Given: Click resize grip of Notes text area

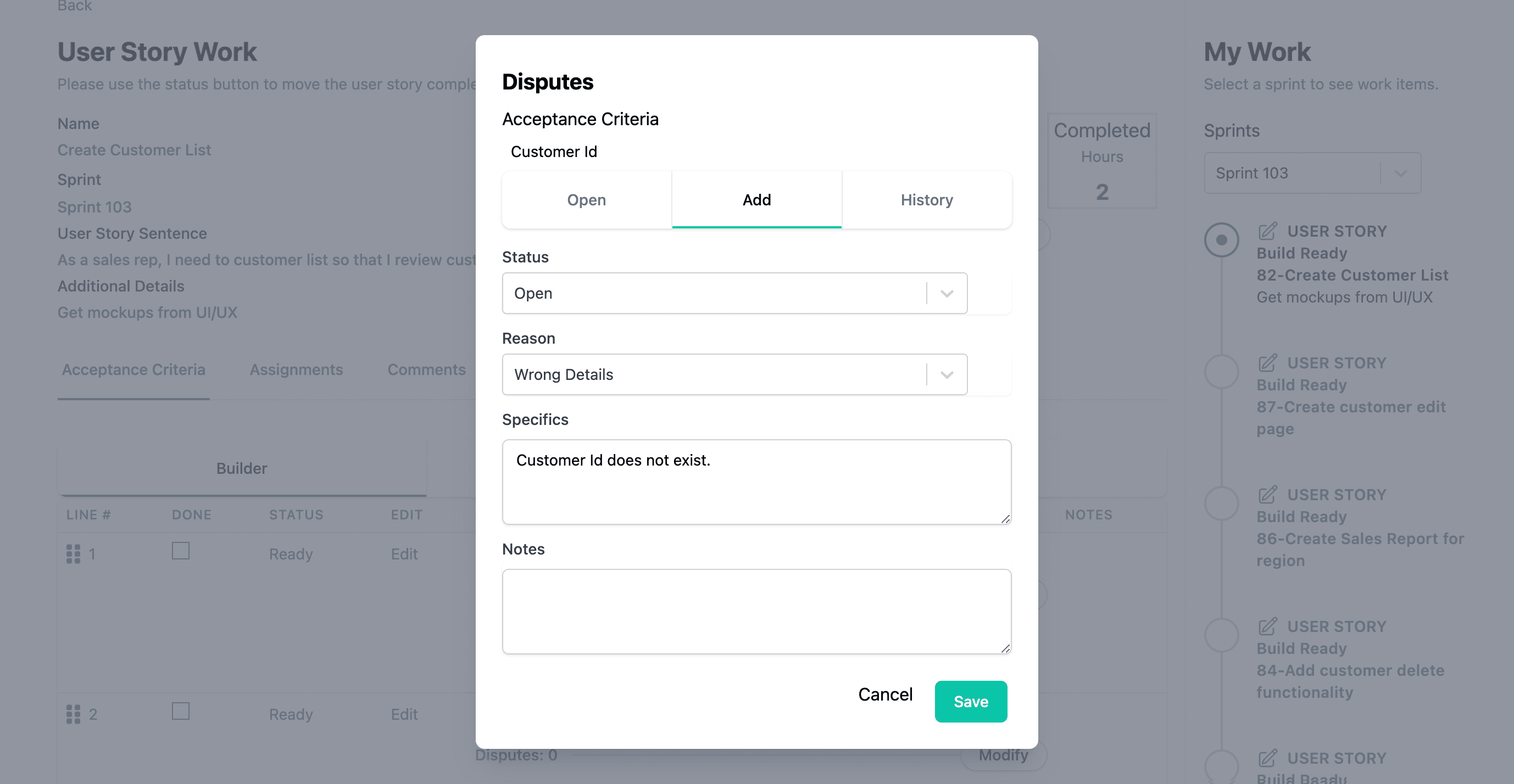Looking at the screenshot, I should pyautogui.click(x=1005, y=648).
